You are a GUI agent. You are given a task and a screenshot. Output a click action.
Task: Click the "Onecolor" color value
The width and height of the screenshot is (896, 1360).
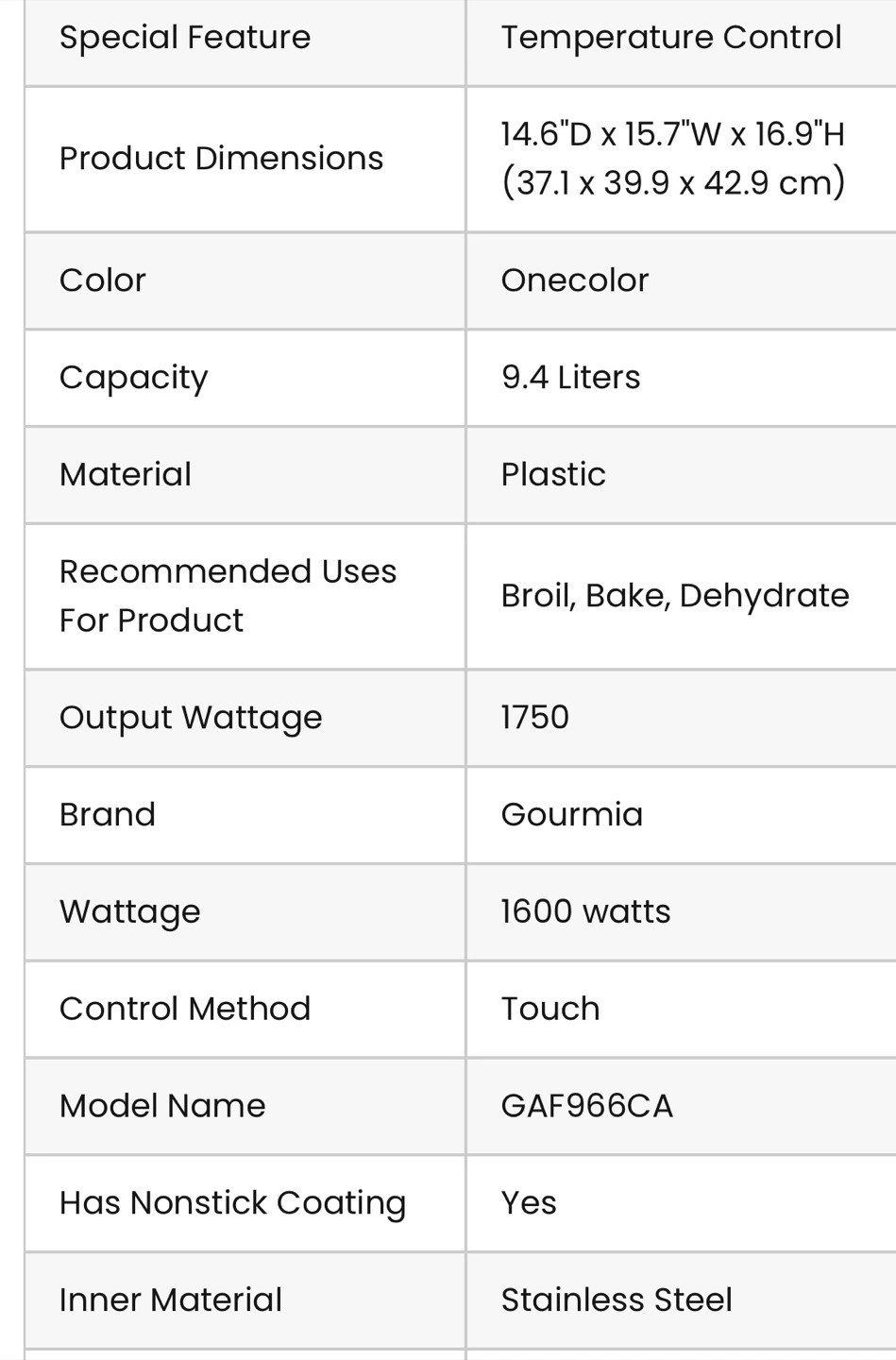coord(575,280)
